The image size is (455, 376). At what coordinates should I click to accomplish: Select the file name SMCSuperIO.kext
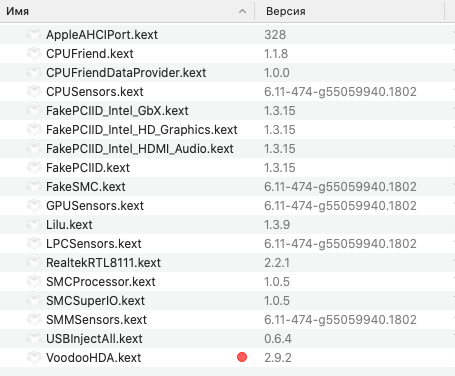[95, 301]
